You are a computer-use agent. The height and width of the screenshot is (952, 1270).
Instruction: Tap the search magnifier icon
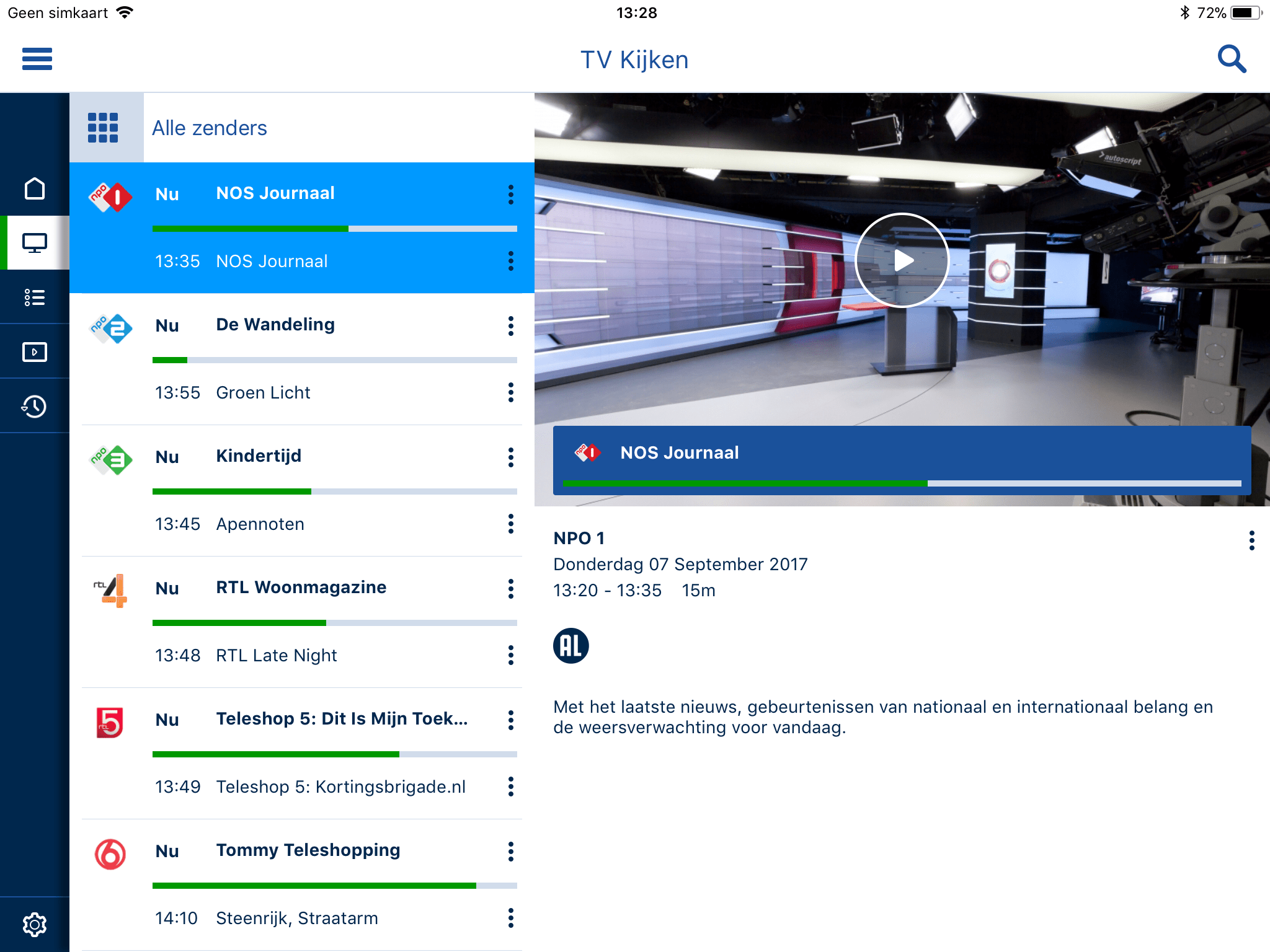click(x=1232, y=59)
